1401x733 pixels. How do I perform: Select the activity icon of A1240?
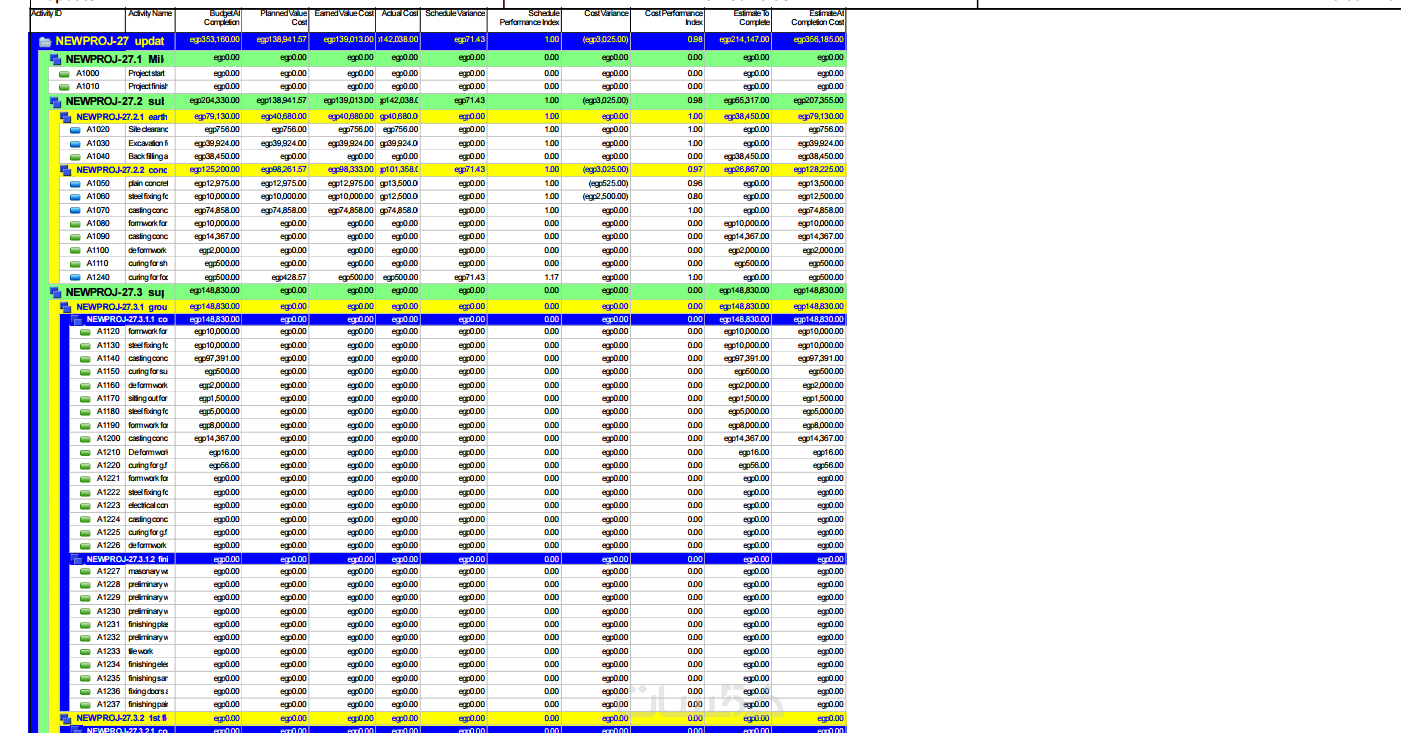coord(74,278)
